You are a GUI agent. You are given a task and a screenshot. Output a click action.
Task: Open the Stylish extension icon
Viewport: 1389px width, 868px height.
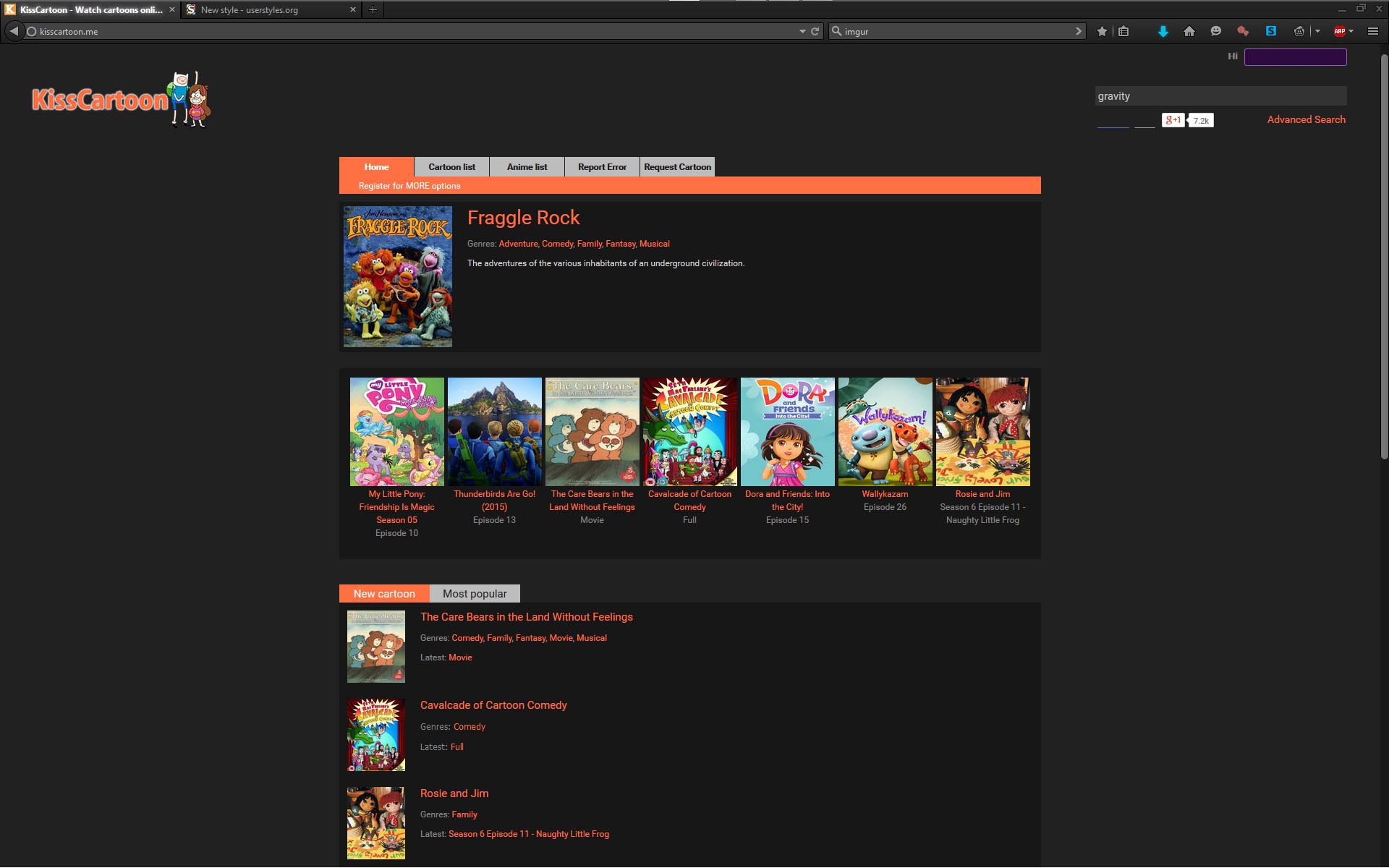pyautogui.click(x=1271, y=31)
